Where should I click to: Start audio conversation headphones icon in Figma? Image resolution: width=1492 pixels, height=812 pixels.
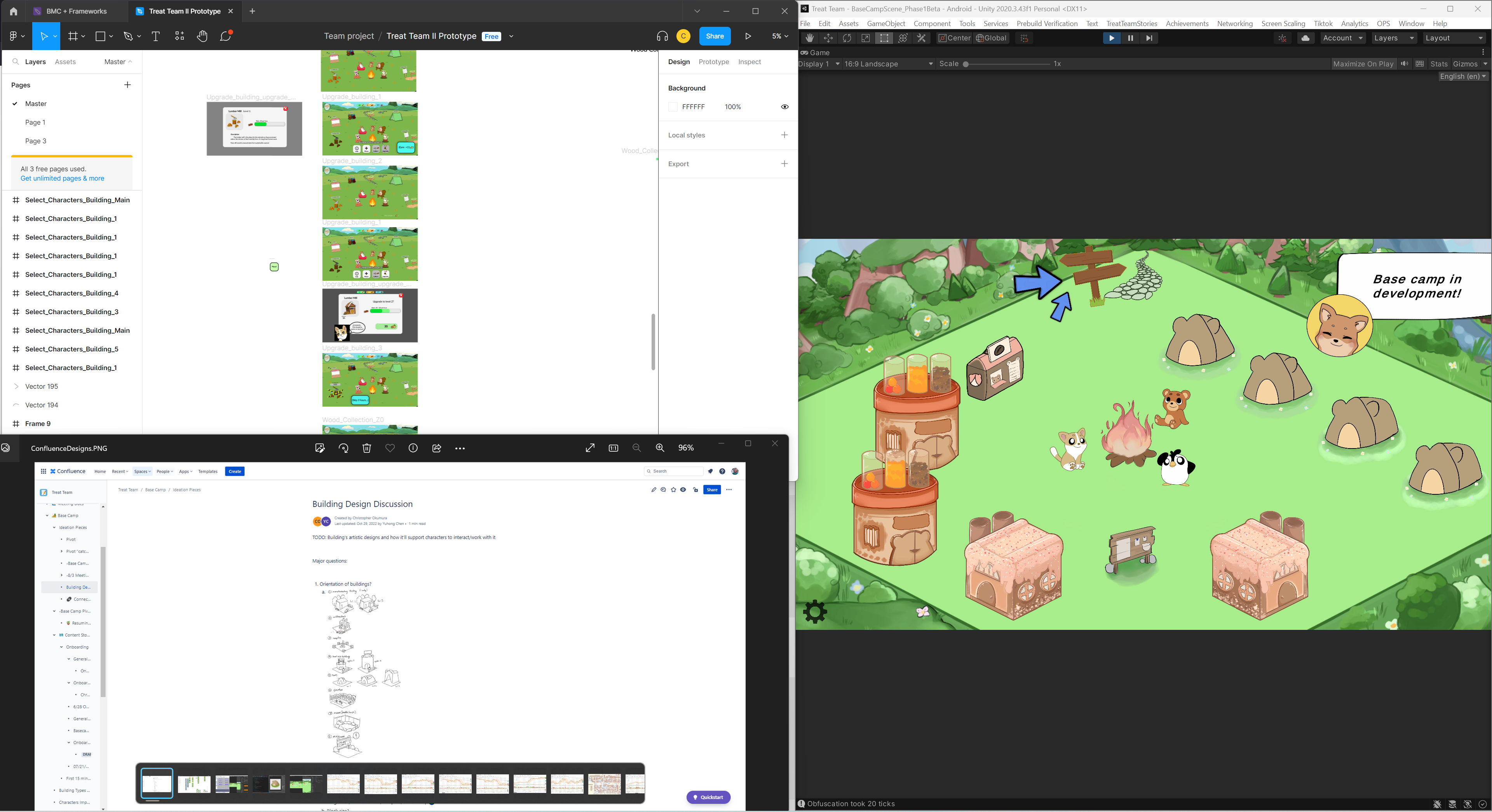pyautogui.click(x=662, y=36)
